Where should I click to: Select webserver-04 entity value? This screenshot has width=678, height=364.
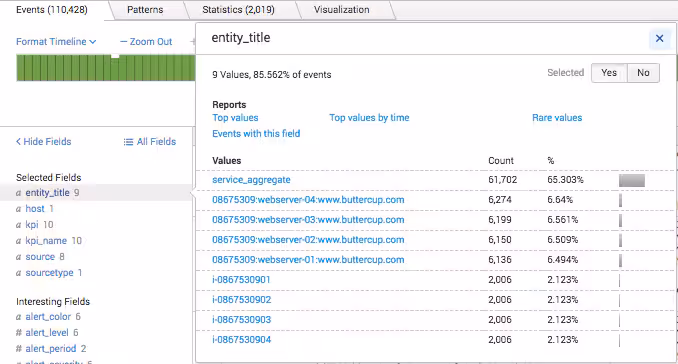[308, 200]
